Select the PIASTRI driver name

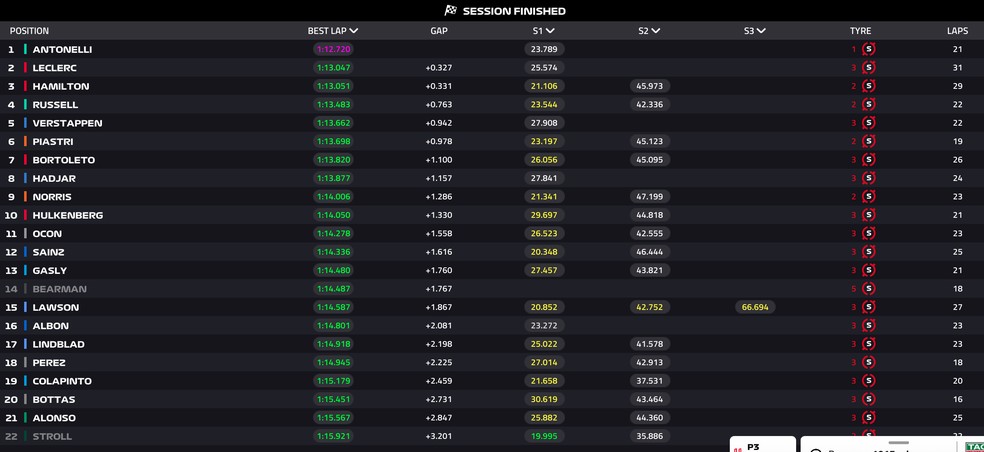coord(53,141)
